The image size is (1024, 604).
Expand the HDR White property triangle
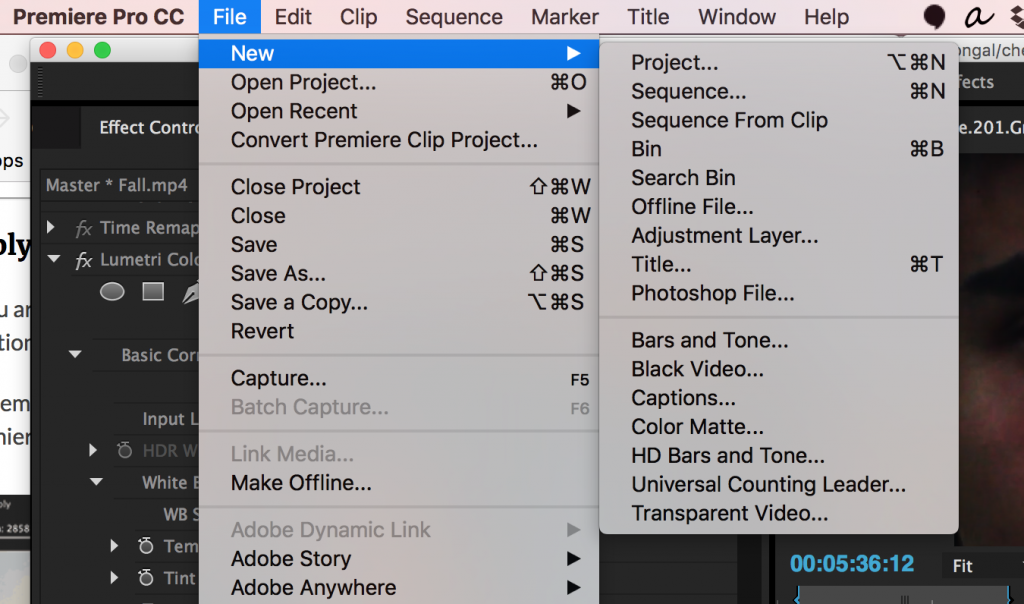pos(93,450)
